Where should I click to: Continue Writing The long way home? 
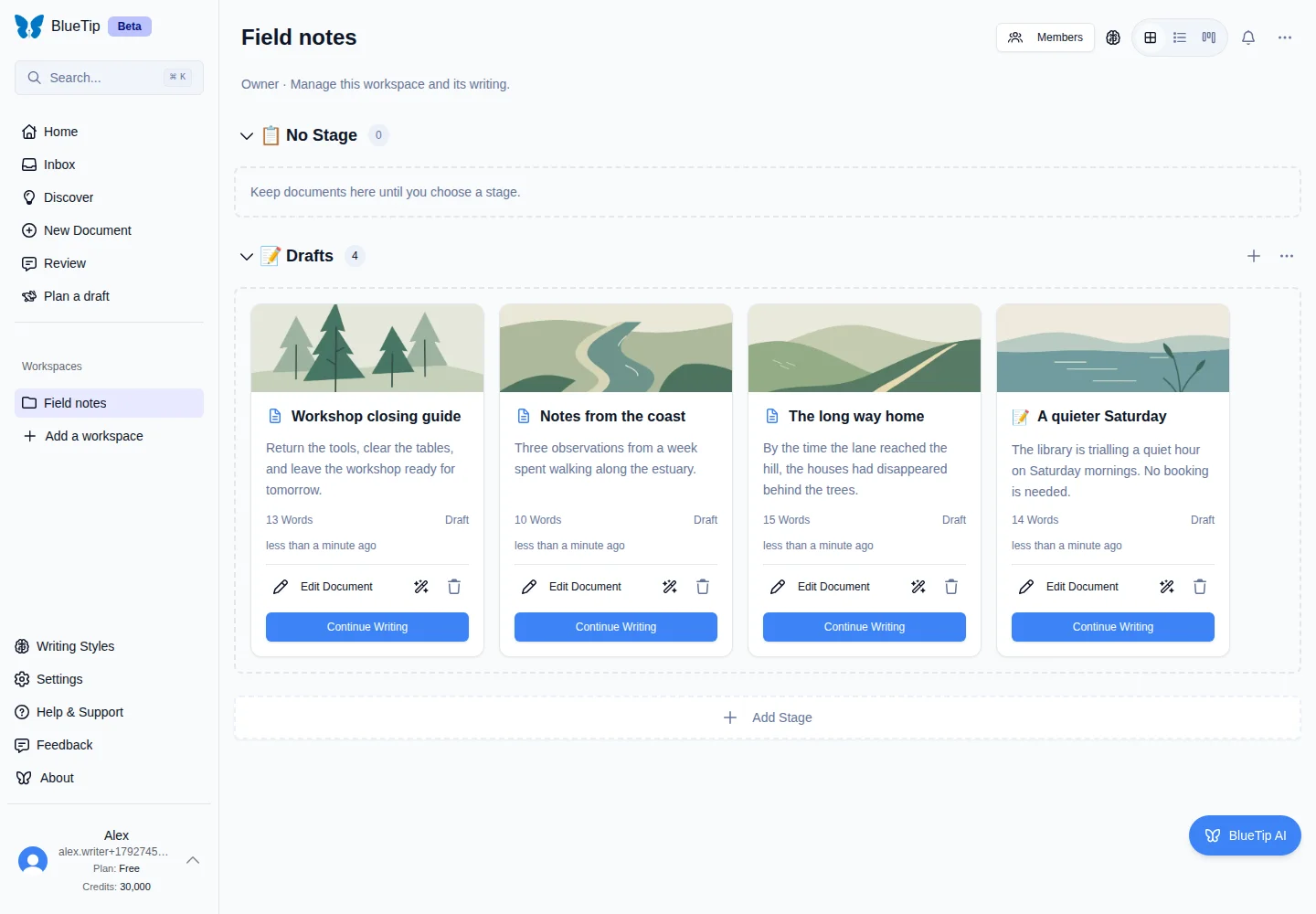tap(865, 627)
